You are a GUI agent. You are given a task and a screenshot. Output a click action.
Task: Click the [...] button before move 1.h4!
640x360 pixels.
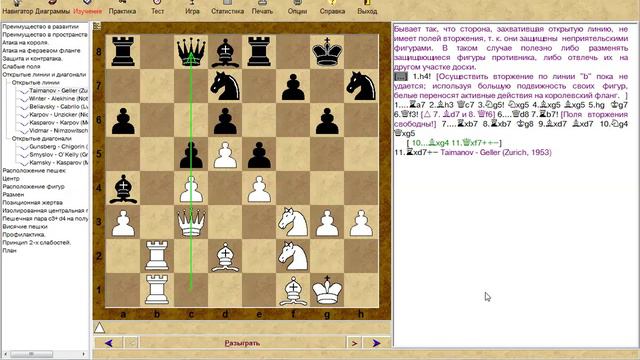coord(400,77)
